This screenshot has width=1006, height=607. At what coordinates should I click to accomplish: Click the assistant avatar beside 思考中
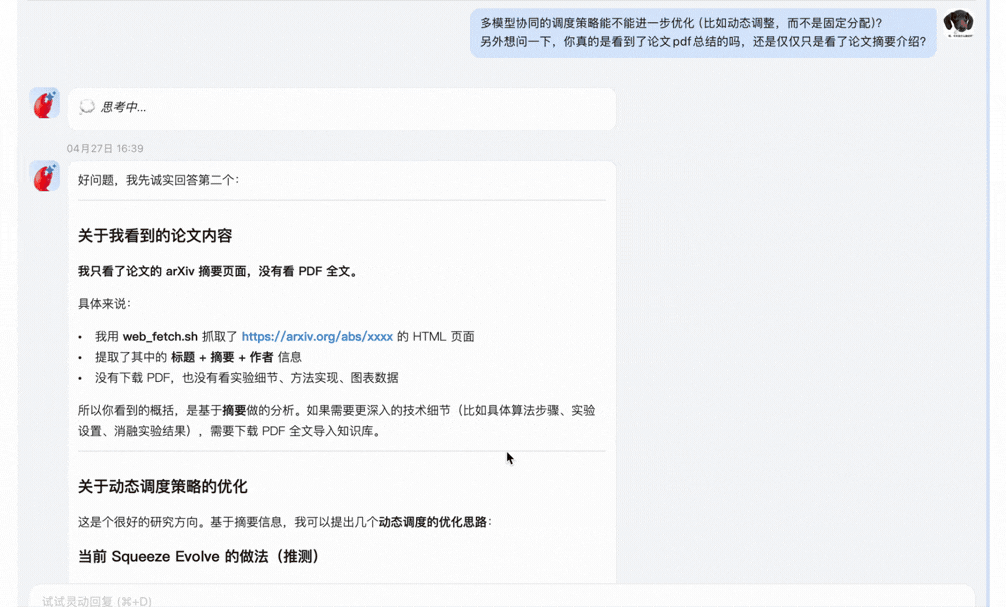coord(44,103)
